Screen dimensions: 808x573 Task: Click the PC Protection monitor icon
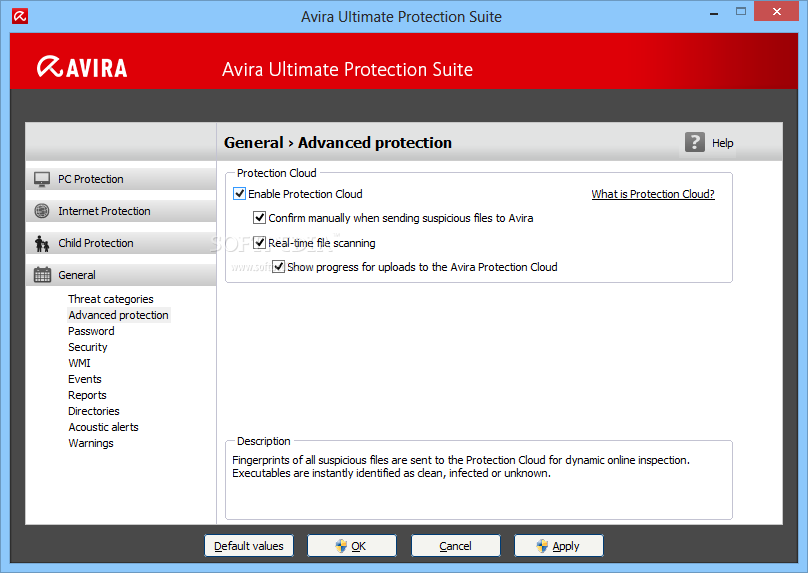(42, 179)
